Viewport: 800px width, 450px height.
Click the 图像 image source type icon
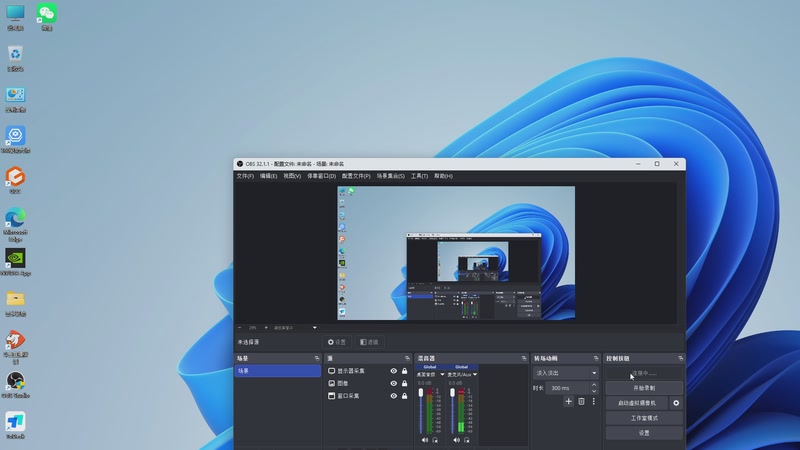[331, 383]
